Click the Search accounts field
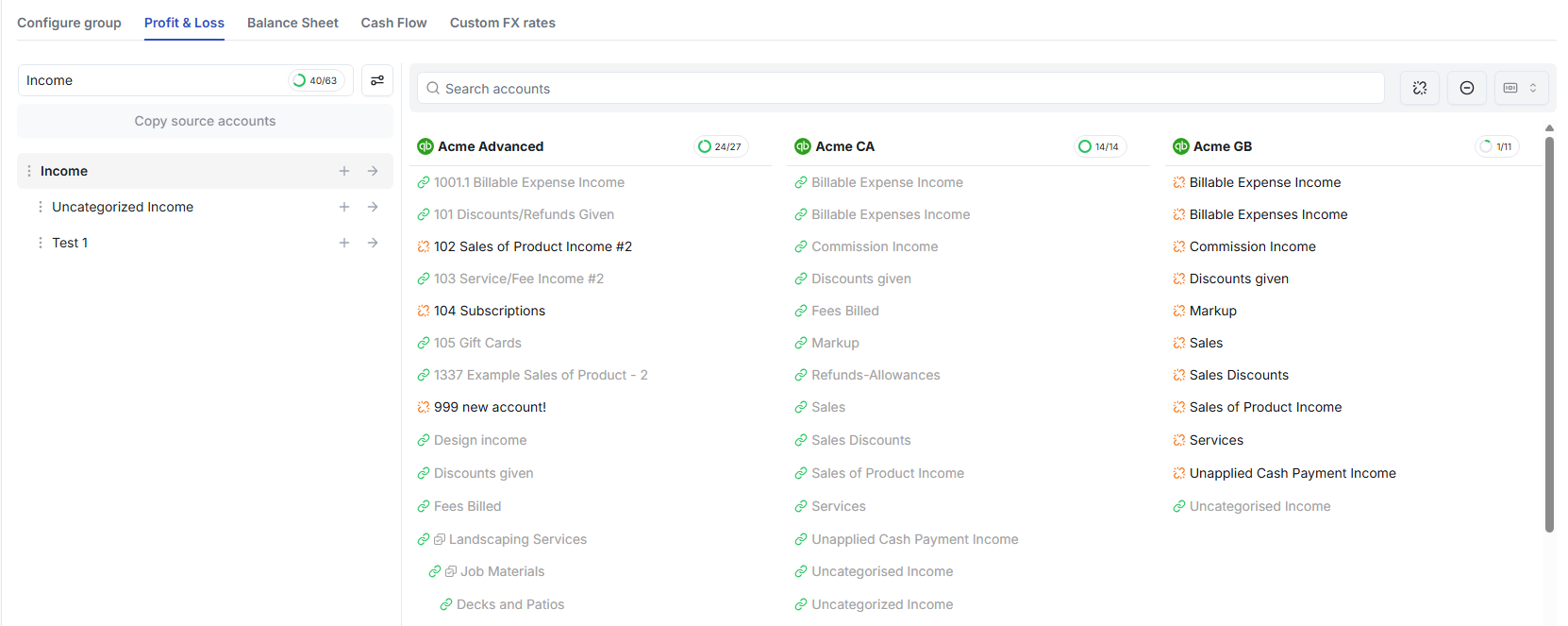The image size is (1568, 626). tap(901, 88)
